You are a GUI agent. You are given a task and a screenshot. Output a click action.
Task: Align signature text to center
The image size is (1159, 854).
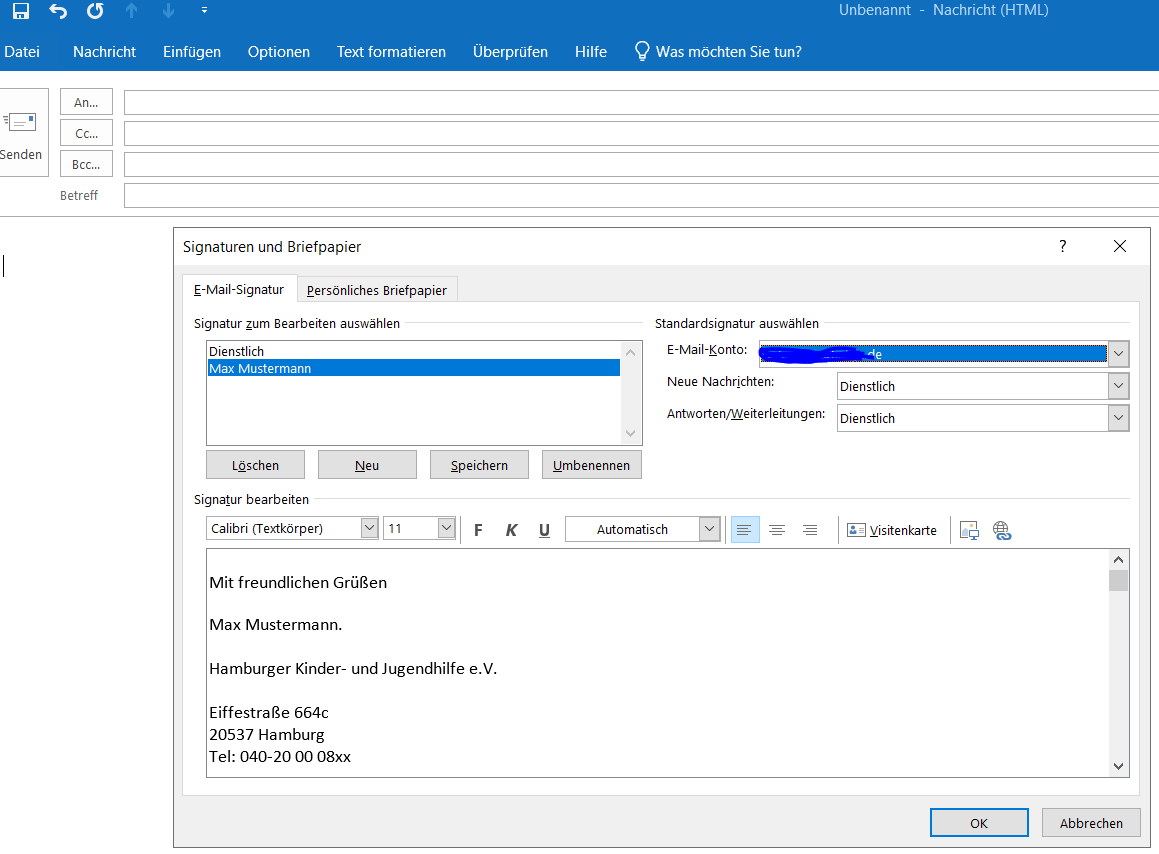(x=777, y=530)
